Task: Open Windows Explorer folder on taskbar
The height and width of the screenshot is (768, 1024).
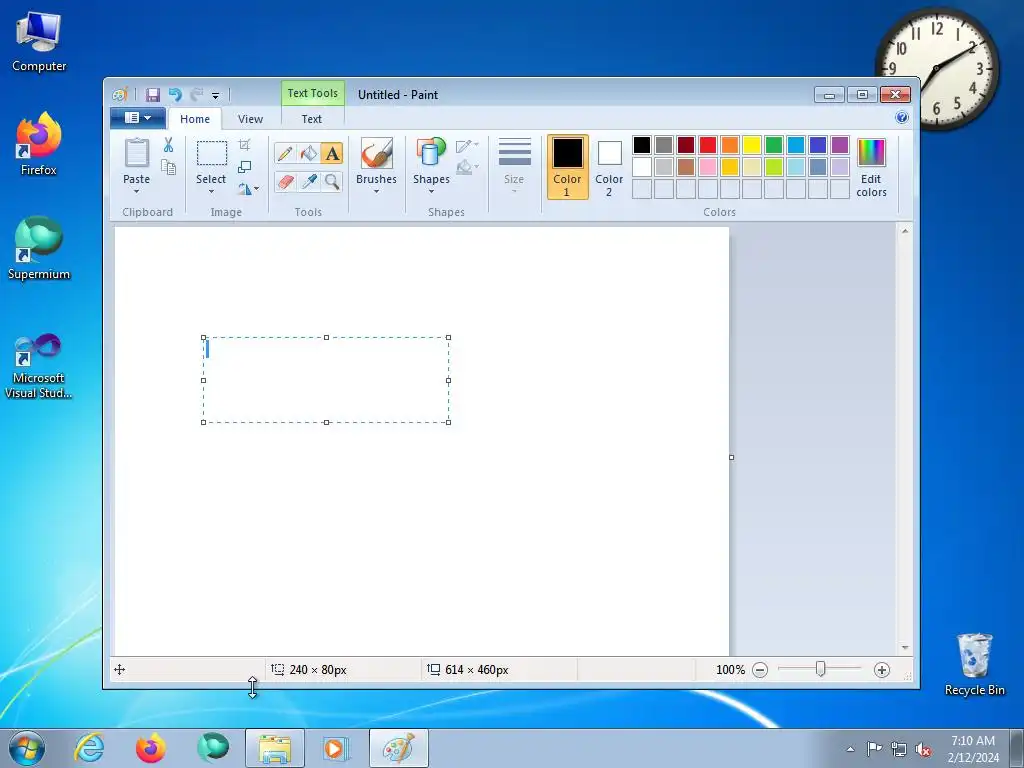Action: pos(274,748)
